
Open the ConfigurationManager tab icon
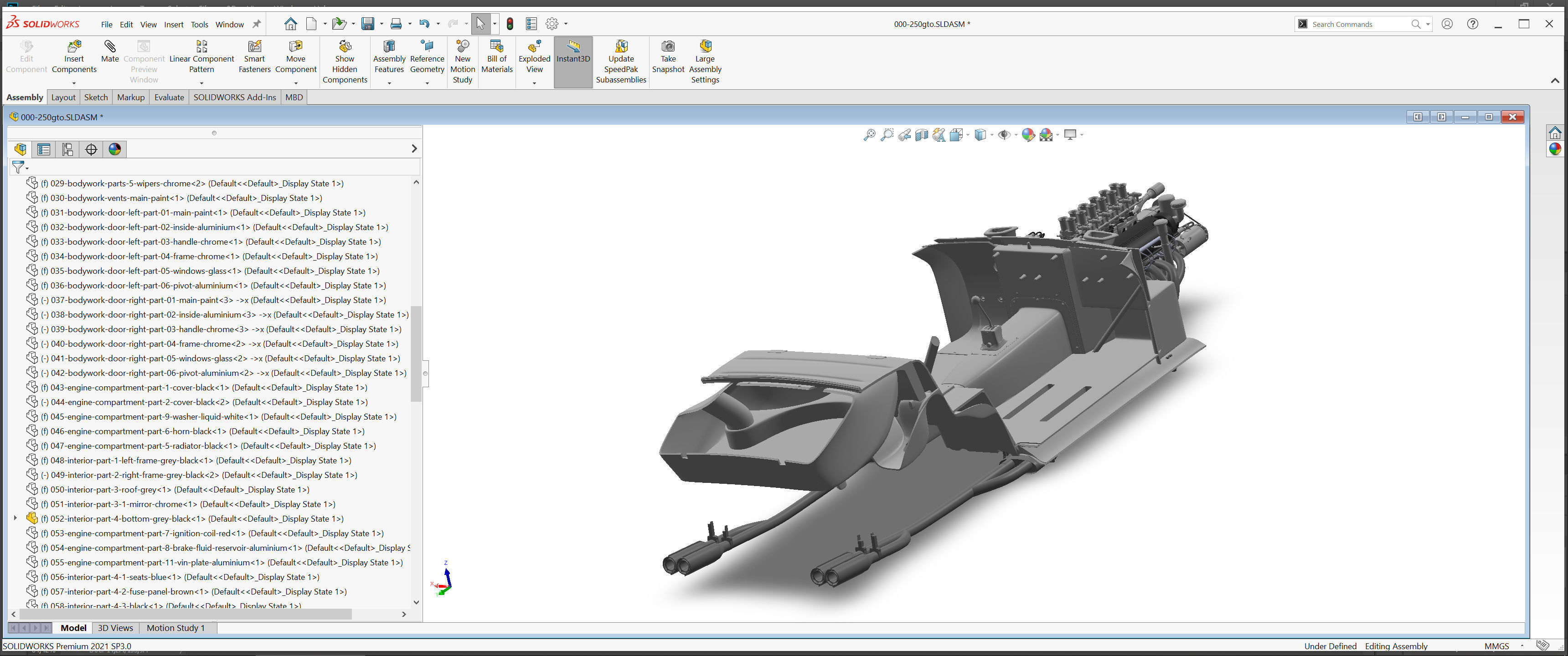(x=67, y=150)
